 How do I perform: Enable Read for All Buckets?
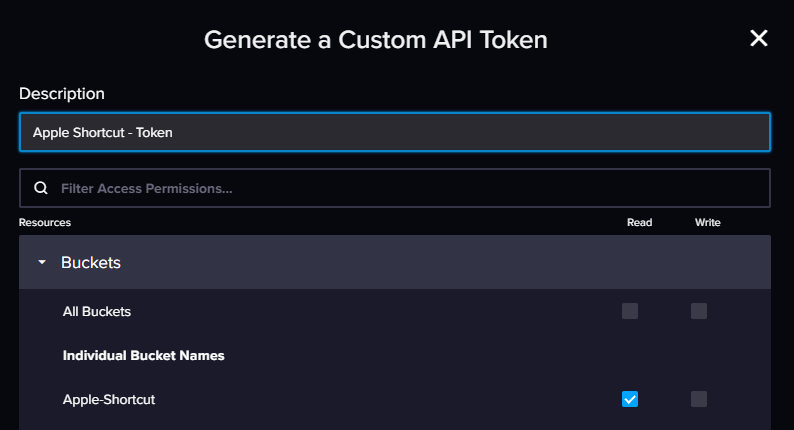630,311
